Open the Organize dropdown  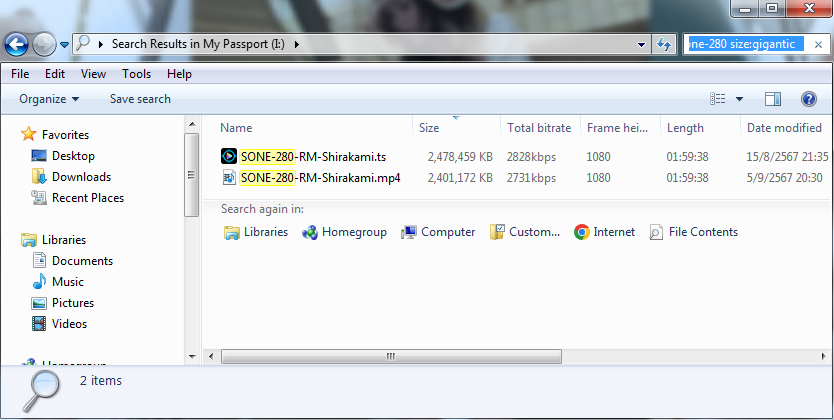pyautogui.click(x=49, y=99)
